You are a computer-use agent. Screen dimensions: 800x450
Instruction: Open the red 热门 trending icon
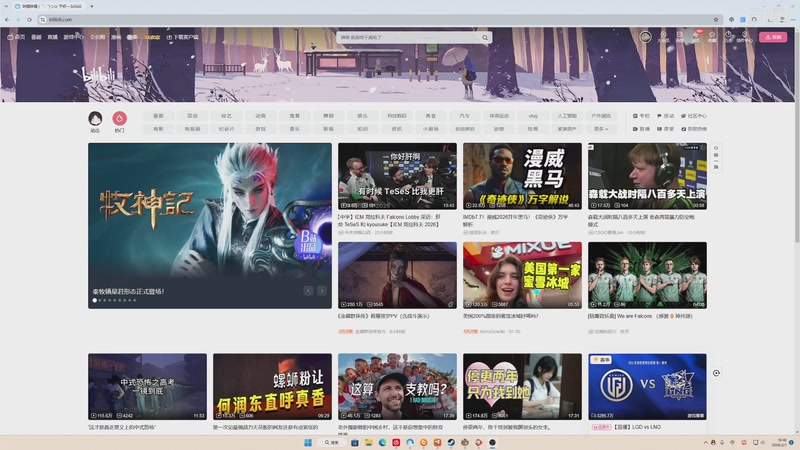coord(119,119)
